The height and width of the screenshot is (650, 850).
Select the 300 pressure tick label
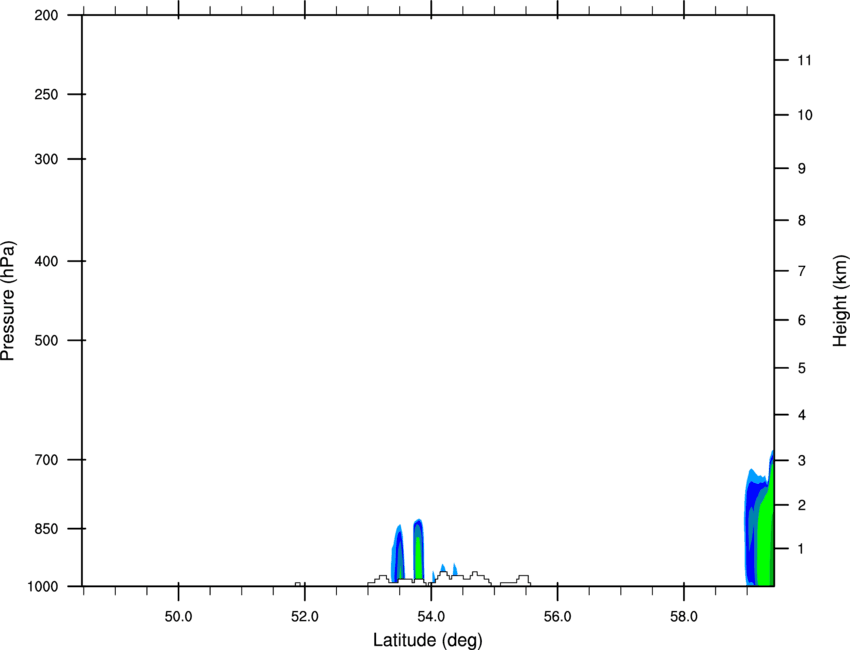coord(46,159)
